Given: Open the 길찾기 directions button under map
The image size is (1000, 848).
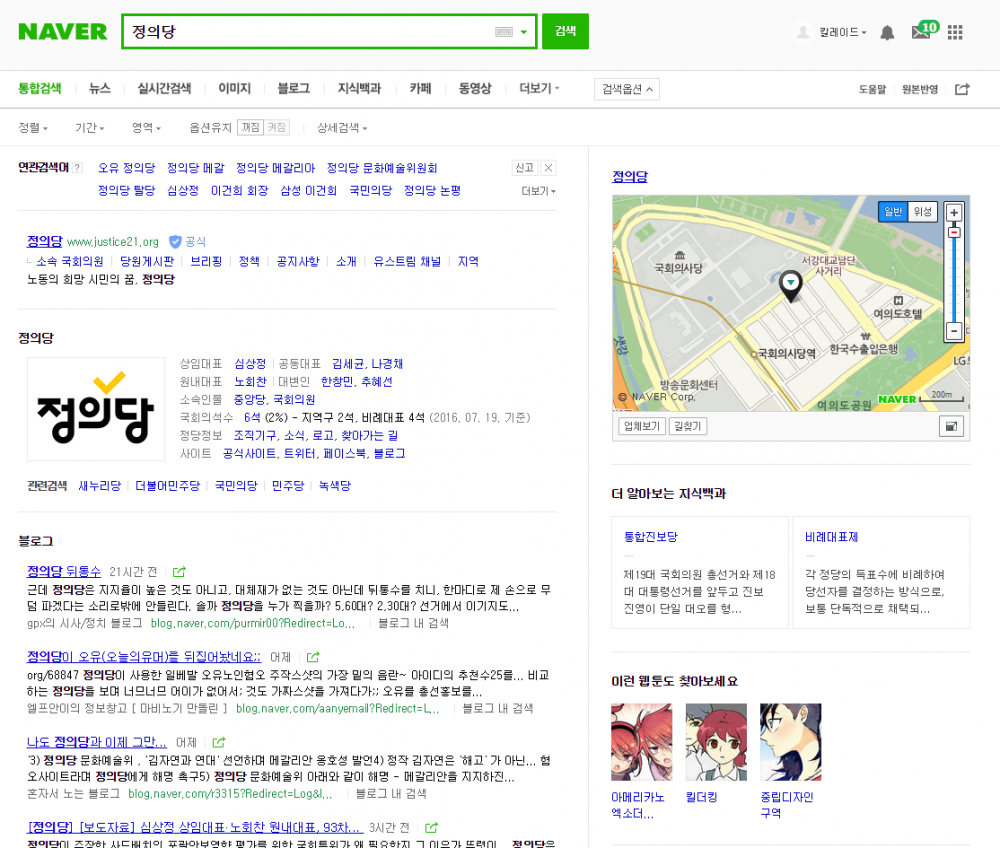Looking at the screenshot, I should (x=687, y=426).
